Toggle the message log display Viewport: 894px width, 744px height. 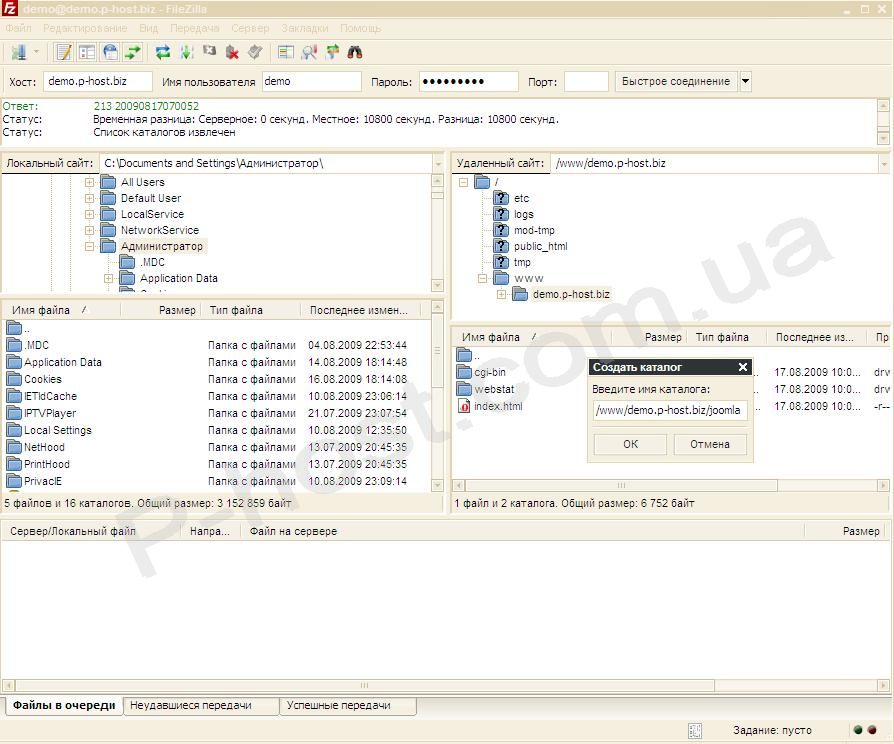tap(63, 52)
